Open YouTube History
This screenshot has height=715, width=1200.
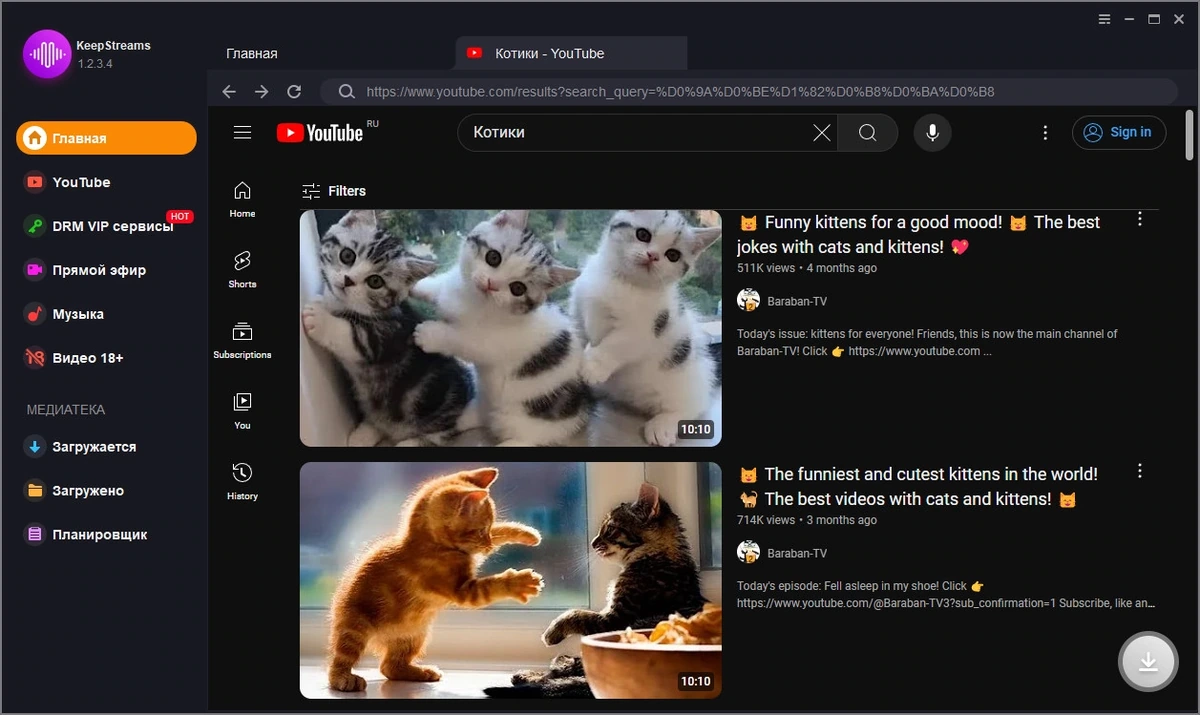[242, 481]
